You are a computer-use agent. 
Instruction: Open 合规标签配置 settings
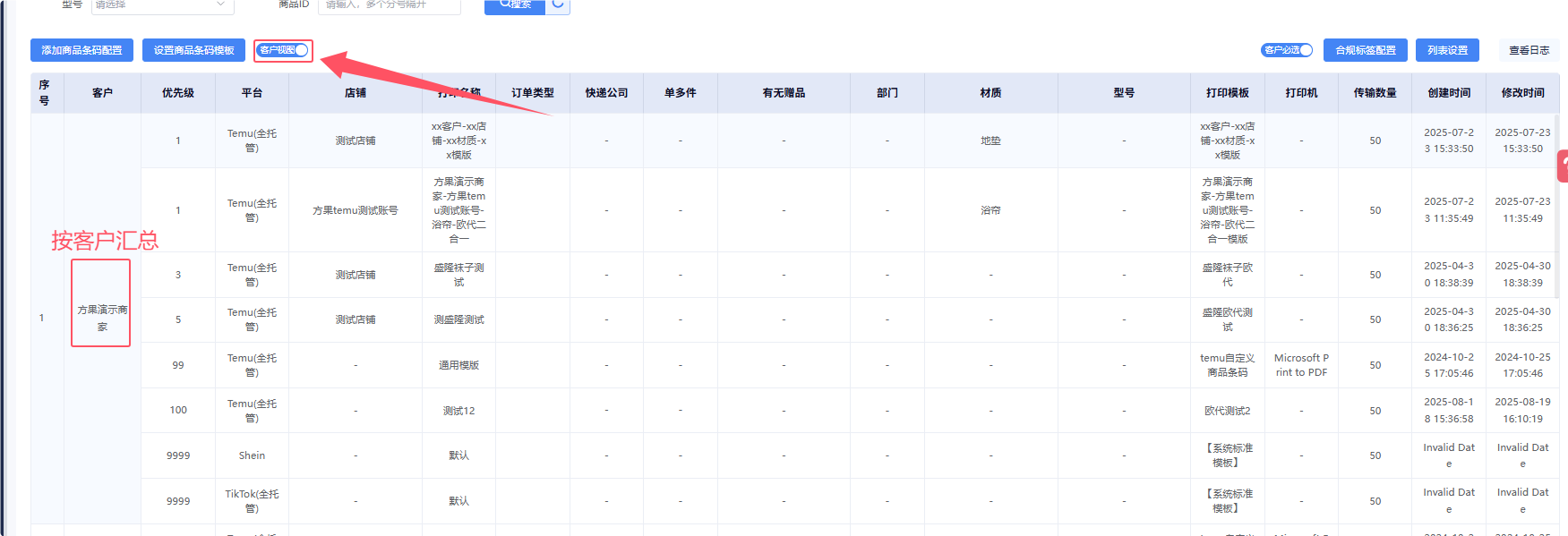point(1365,50)
